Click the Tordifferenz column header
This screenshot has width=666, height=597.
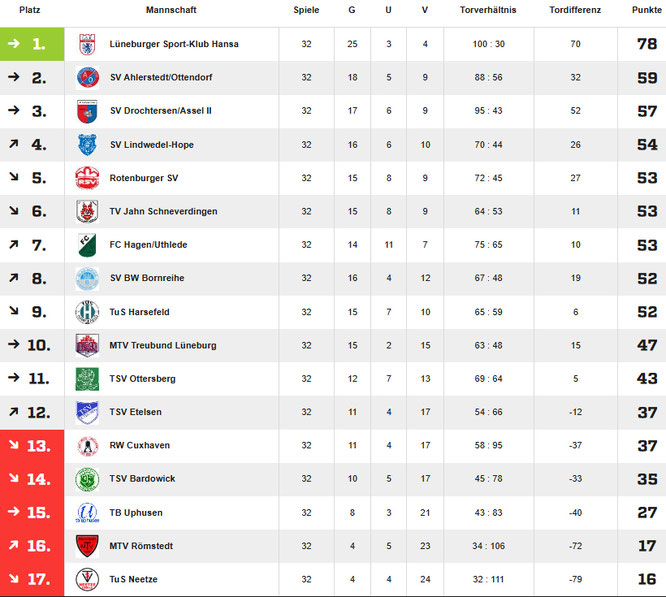[x=575, y=10]
